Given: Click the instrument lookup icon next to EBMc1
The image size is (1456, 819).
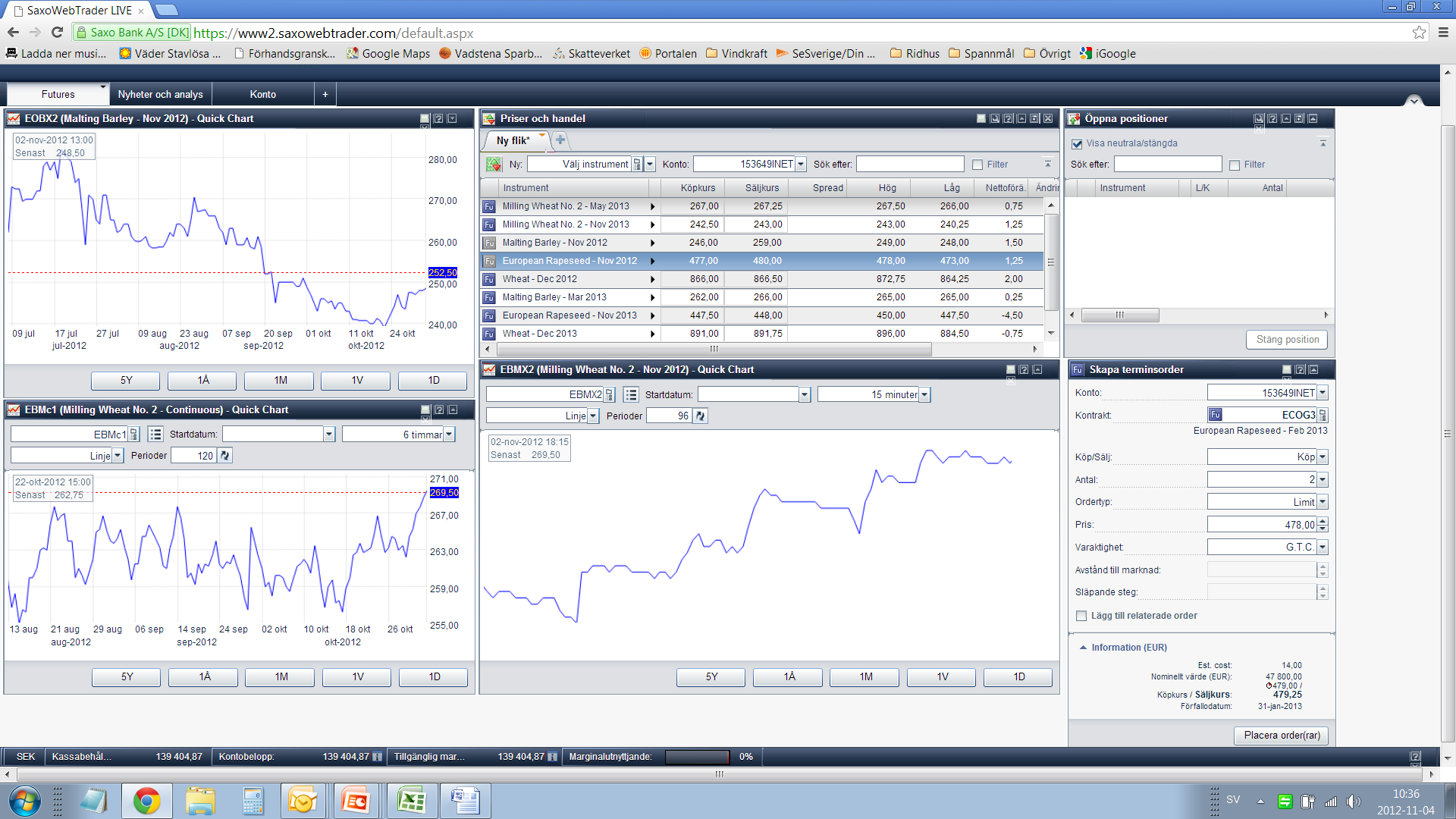Looking at the screenshot, I should tap(134, 435).
